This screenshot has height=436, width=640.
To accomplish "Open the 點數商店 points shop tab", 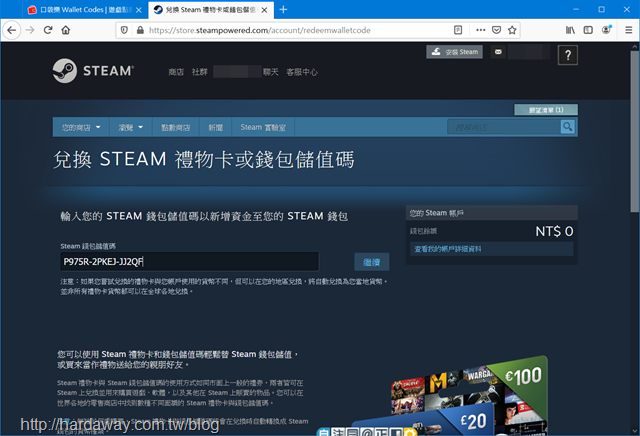I will (176, 127).
